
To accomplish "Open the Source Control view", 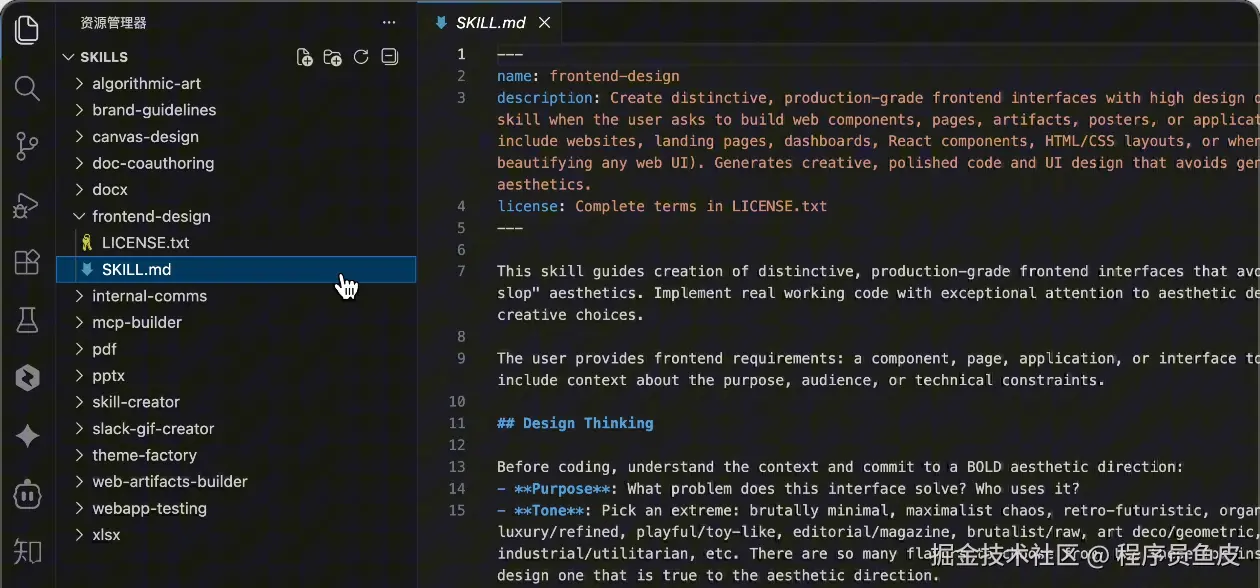I will 27,146.
